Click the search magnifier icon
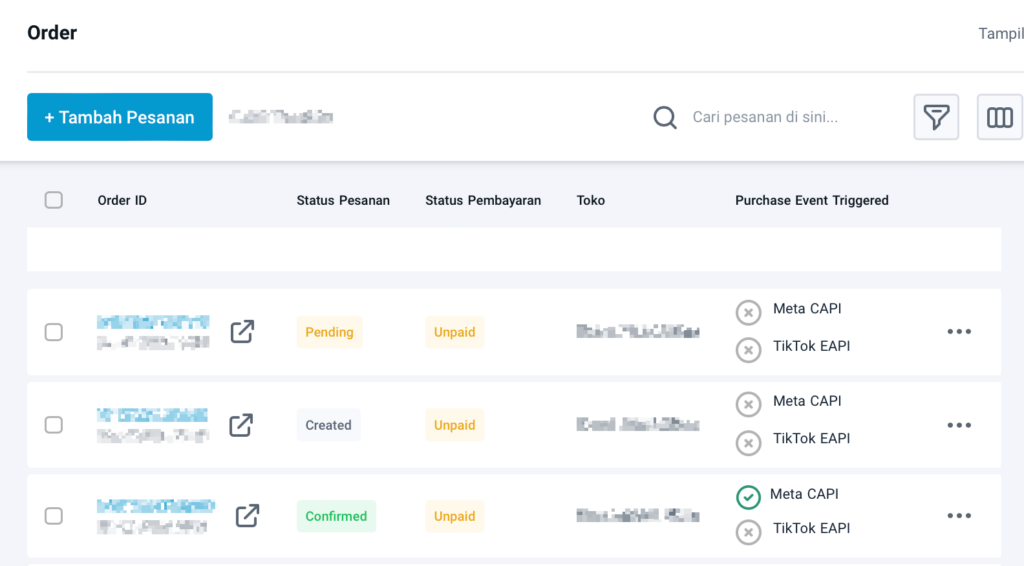Image resolution: width=1024 pixels, height=566 pixels. [665, 118]
